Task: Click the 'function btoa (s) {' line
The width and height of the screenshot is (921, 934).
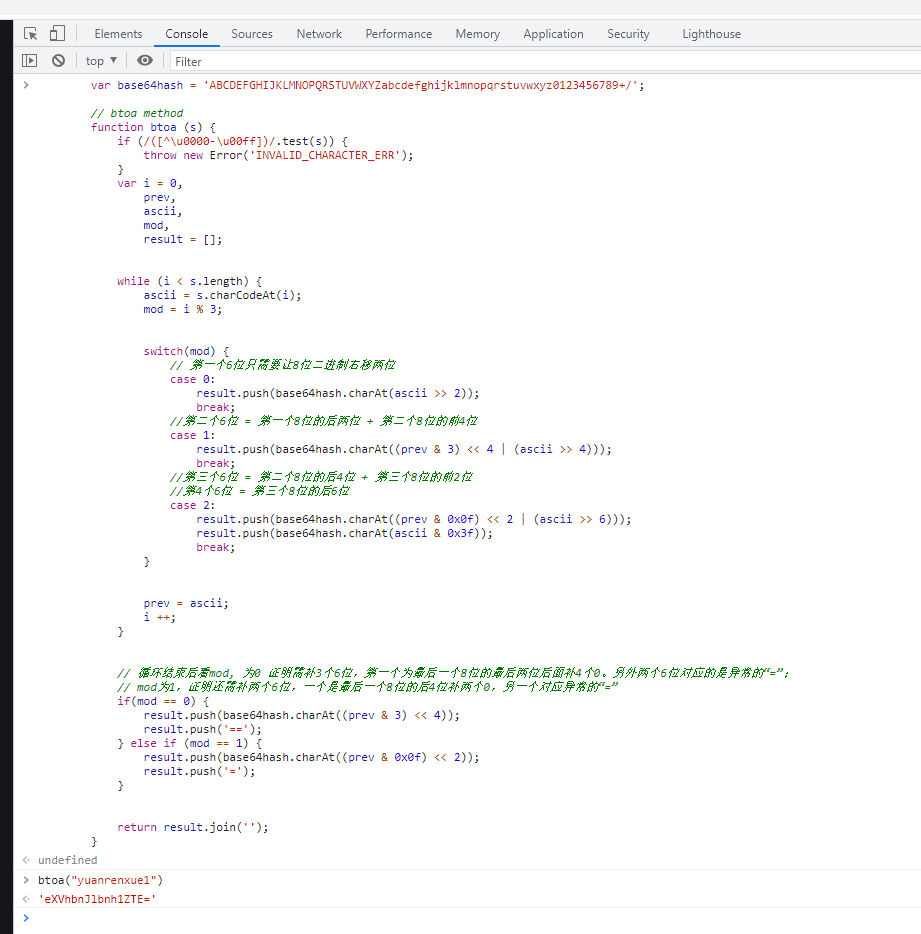Action: [x=153, y=127]
